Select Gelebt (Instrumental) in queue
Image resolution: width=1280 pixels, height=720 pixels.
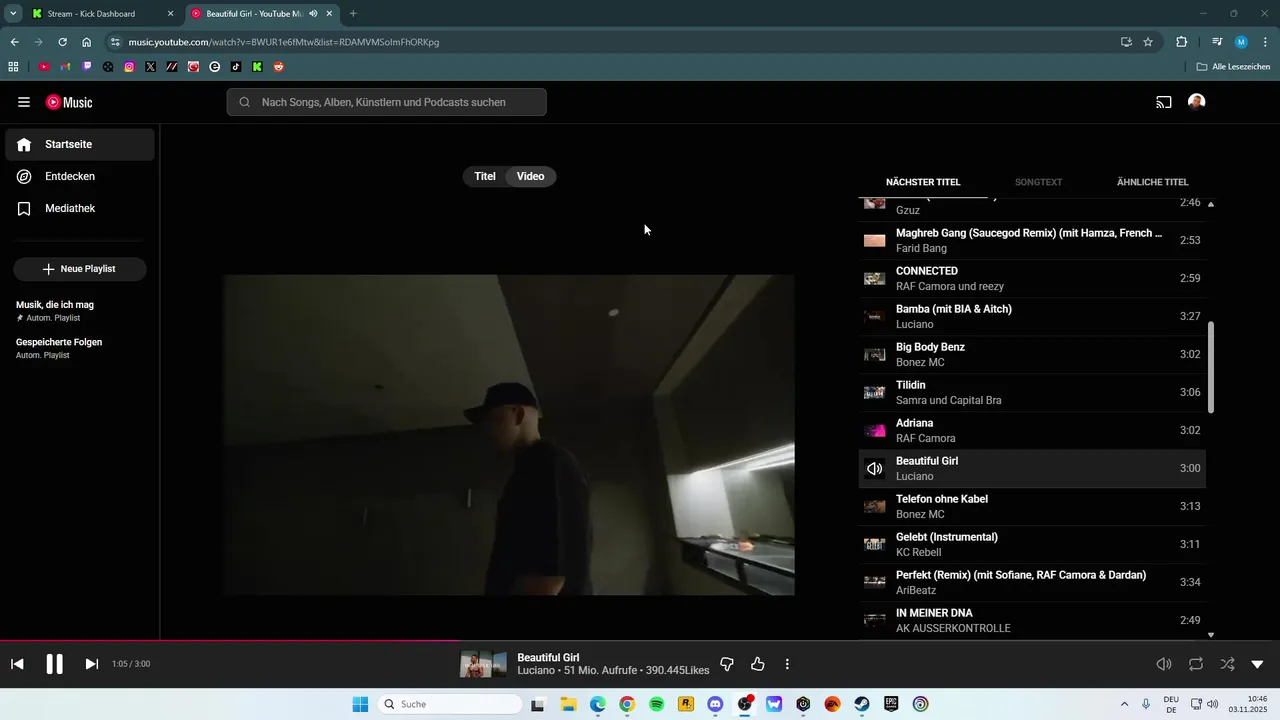1032,544
